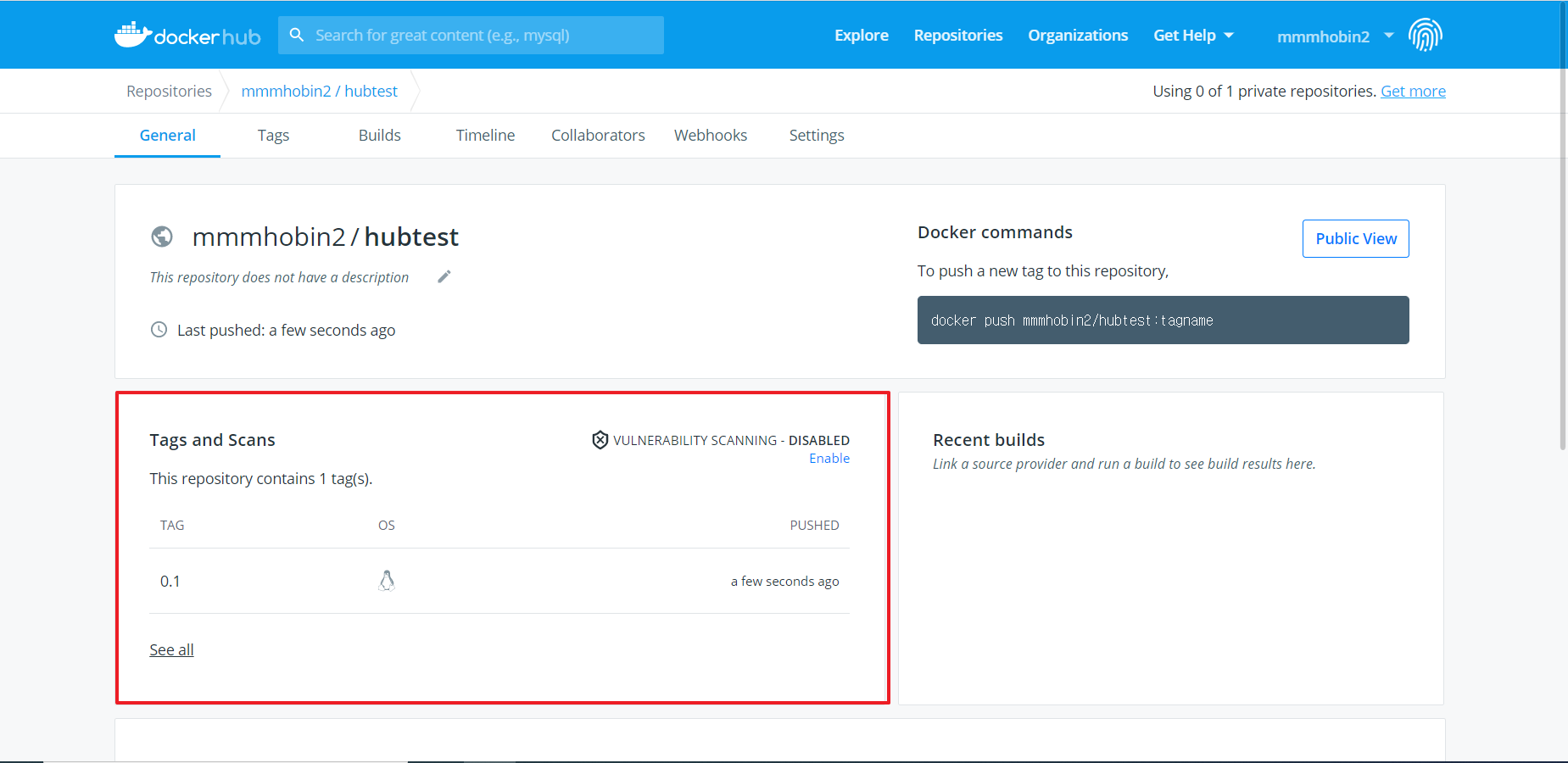Click the globe public repository icon
The image size is (1568, 763).
[x=162, y=237]
